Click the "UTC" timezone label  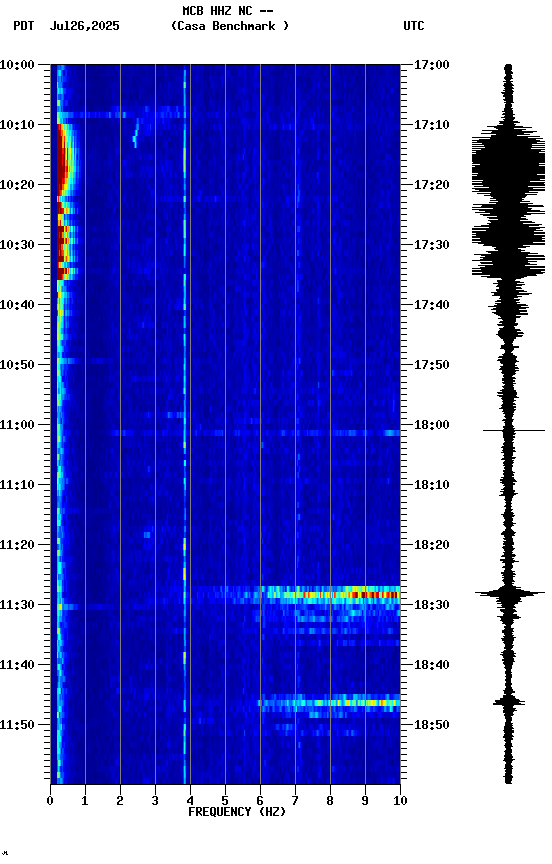click(x=414, y=26)
